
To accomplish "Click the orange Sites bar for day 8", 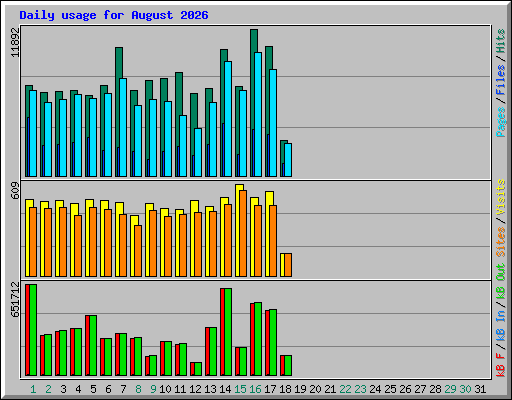I will (138, 251).
